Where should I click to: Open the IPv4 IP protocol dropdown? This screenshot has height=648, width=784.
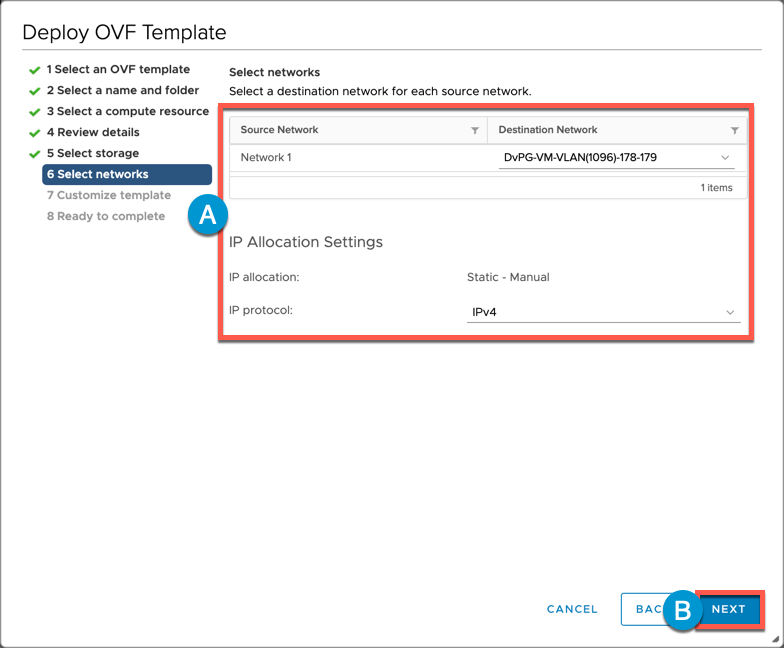[604, 312]
